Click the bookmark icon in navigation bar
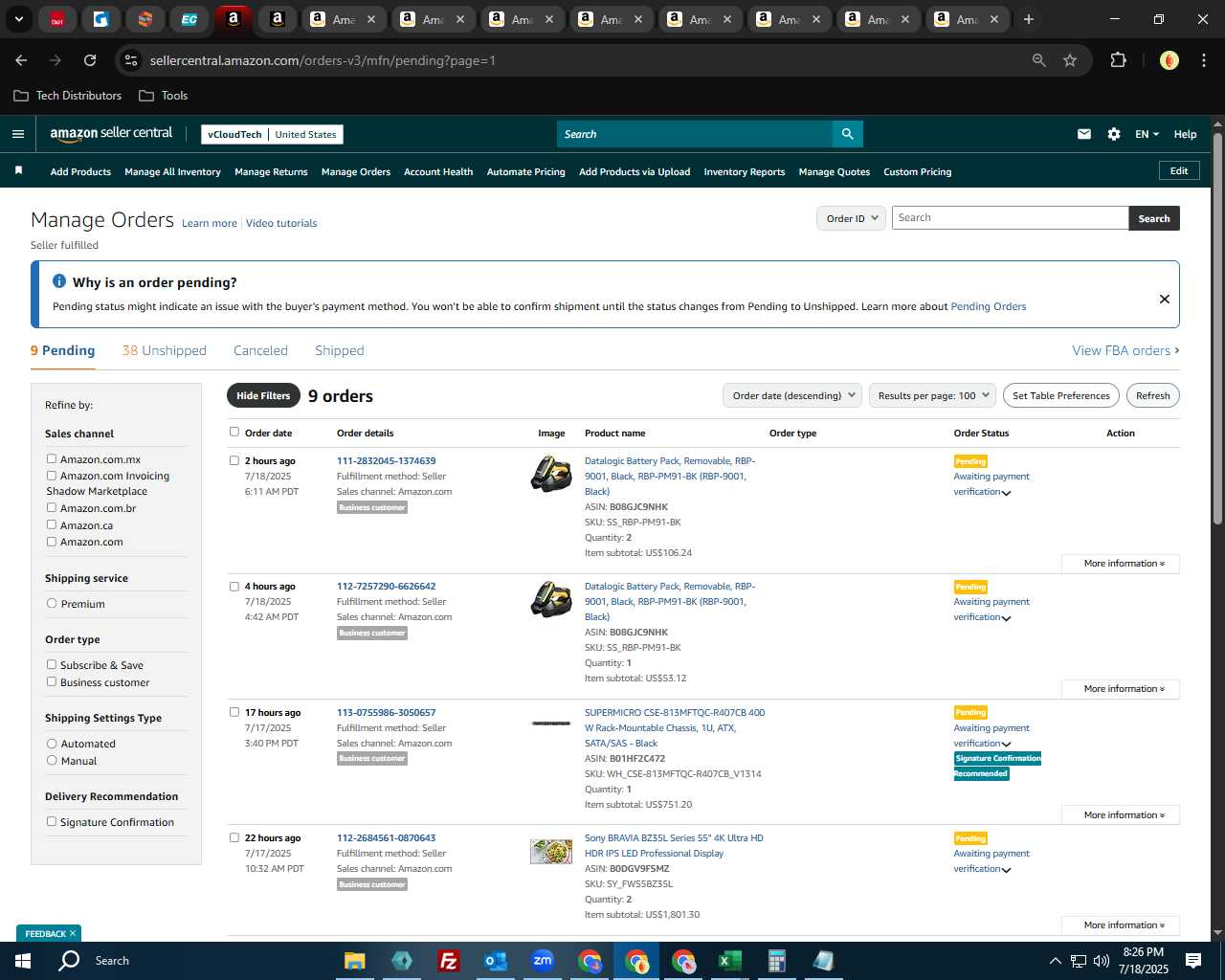1225x980 pixels. pyautogui.click(x=18, y=170)
